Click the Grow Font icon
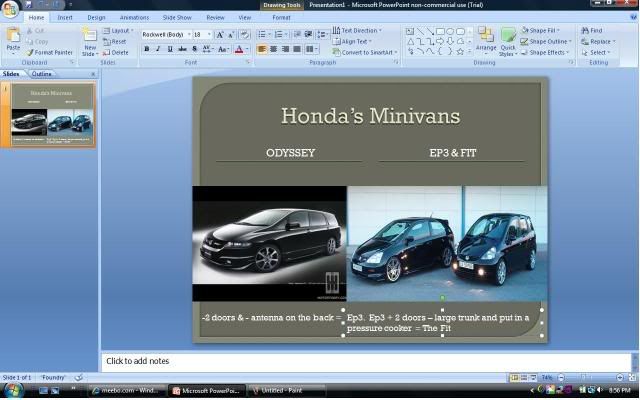Viewport: 640px width, 400px height. coord(220,35)
